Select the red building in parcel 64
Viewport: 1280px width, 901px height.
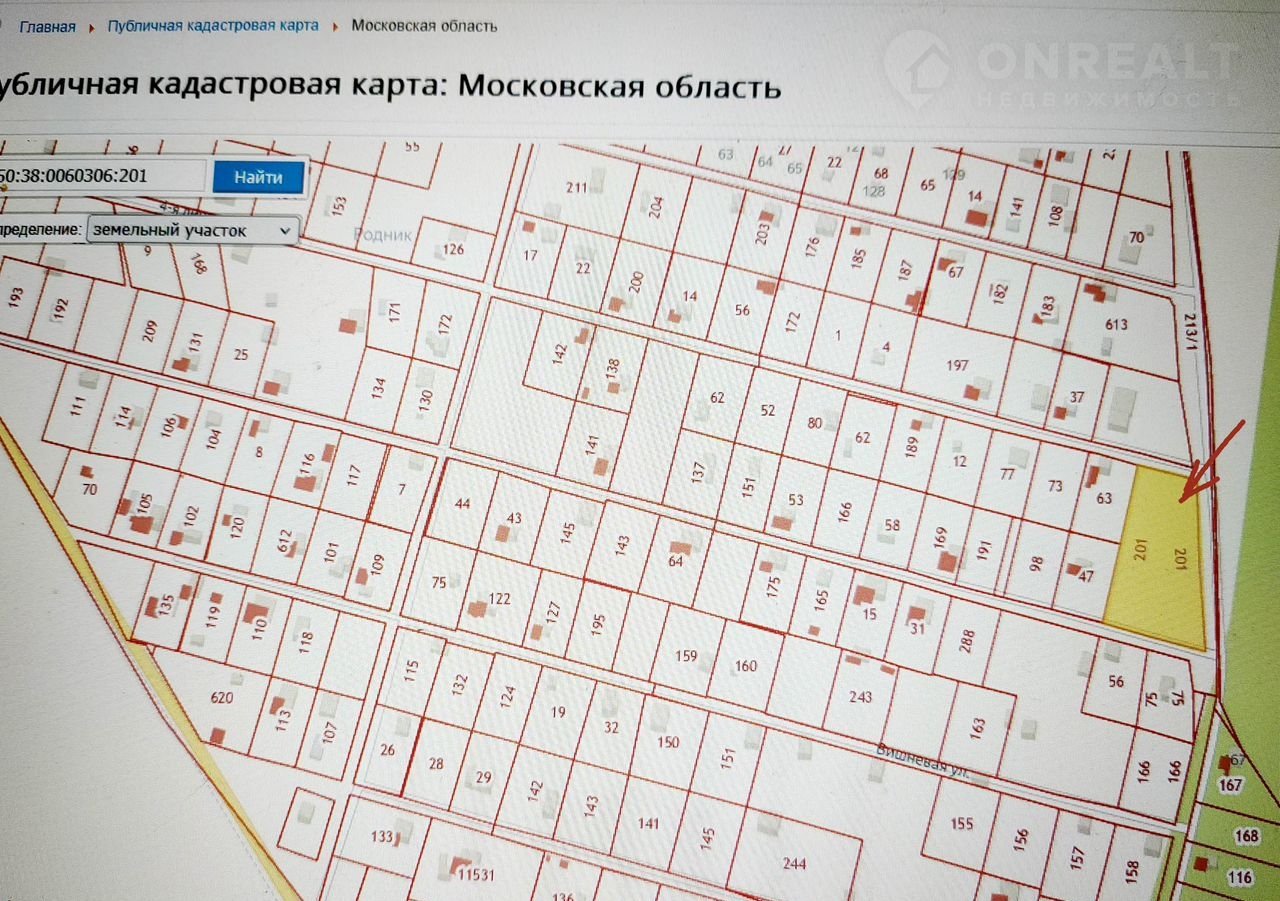pyautogui.click(x=682, y=548)
